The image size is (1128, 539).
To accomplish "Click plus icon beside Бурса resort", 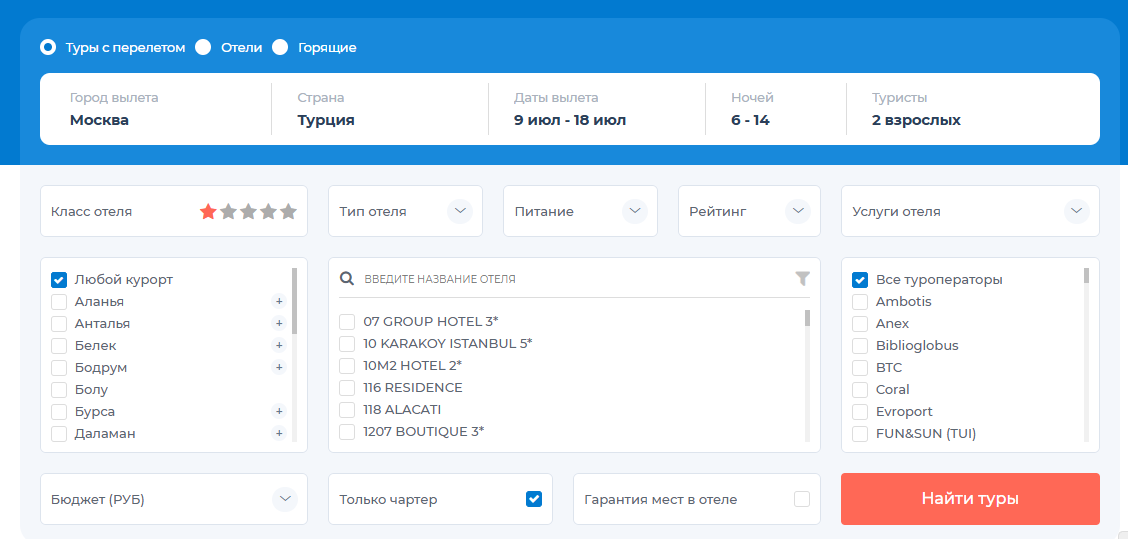I will pyautogui.click(x=279, y=411).
